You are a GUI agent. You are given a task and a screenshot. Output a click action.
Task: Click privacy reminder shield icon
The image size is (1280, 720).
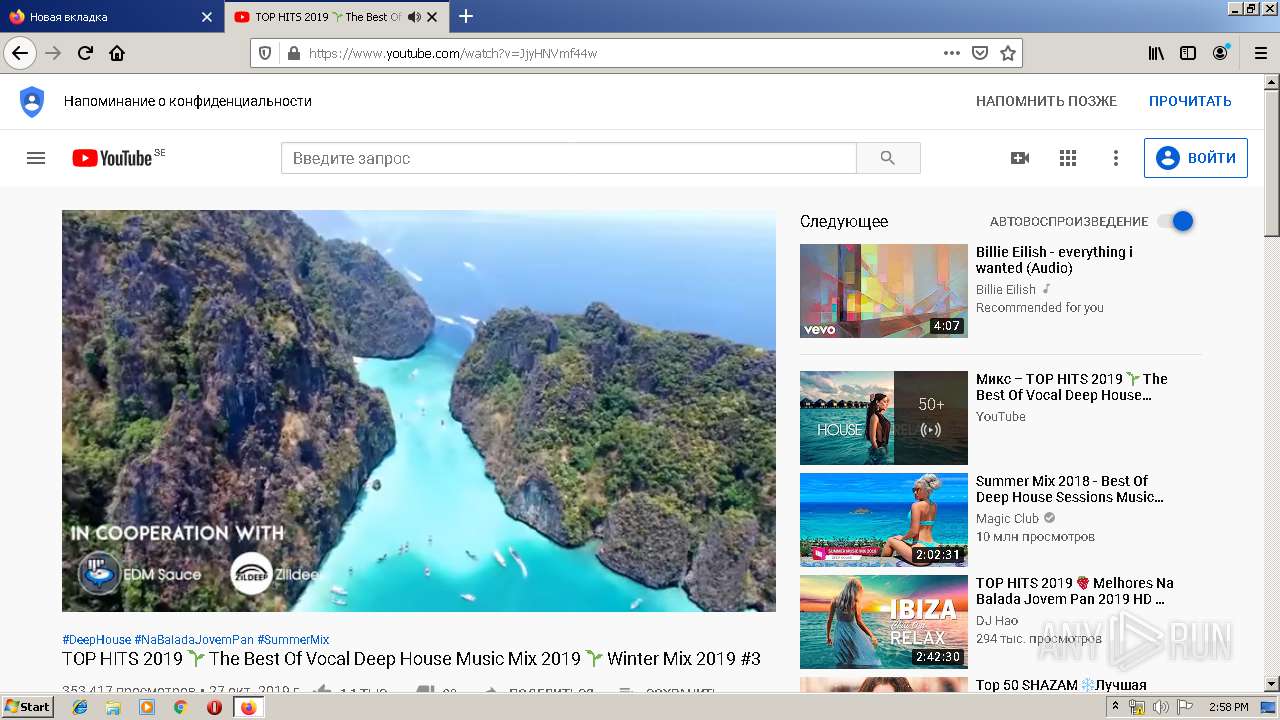(x=32, y=101)
